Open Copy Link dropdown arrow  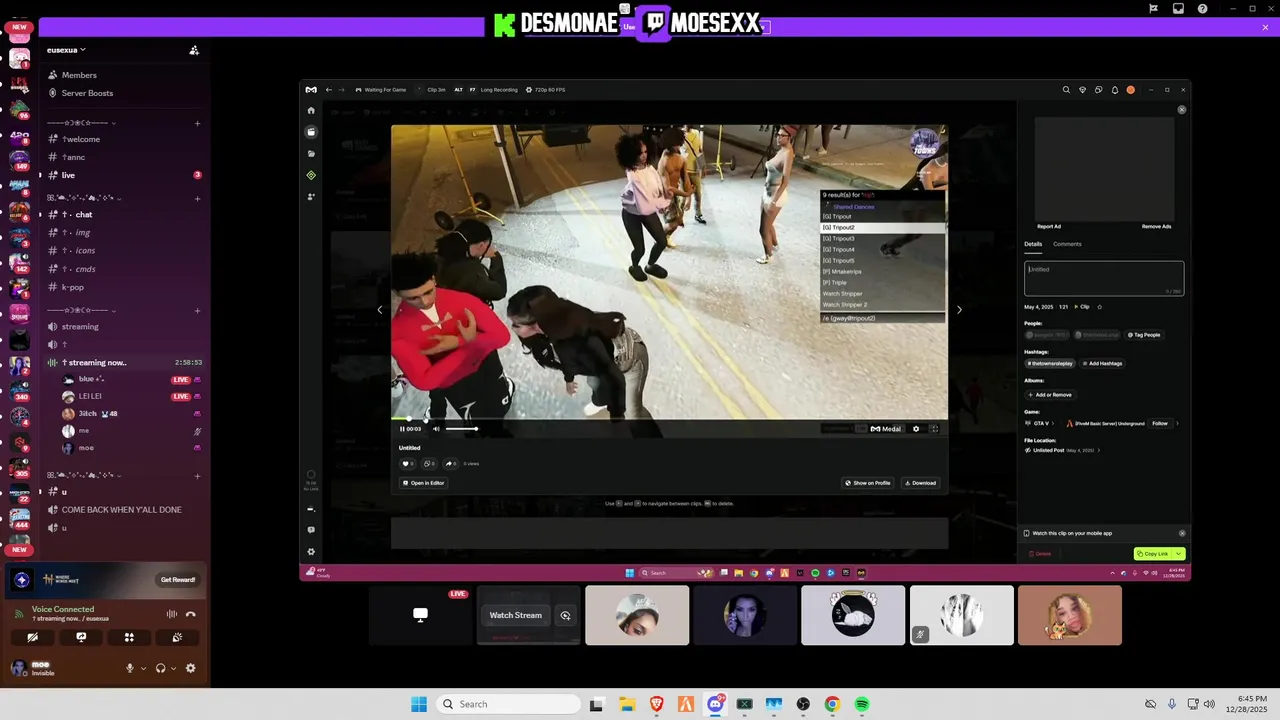point(1179,553)
